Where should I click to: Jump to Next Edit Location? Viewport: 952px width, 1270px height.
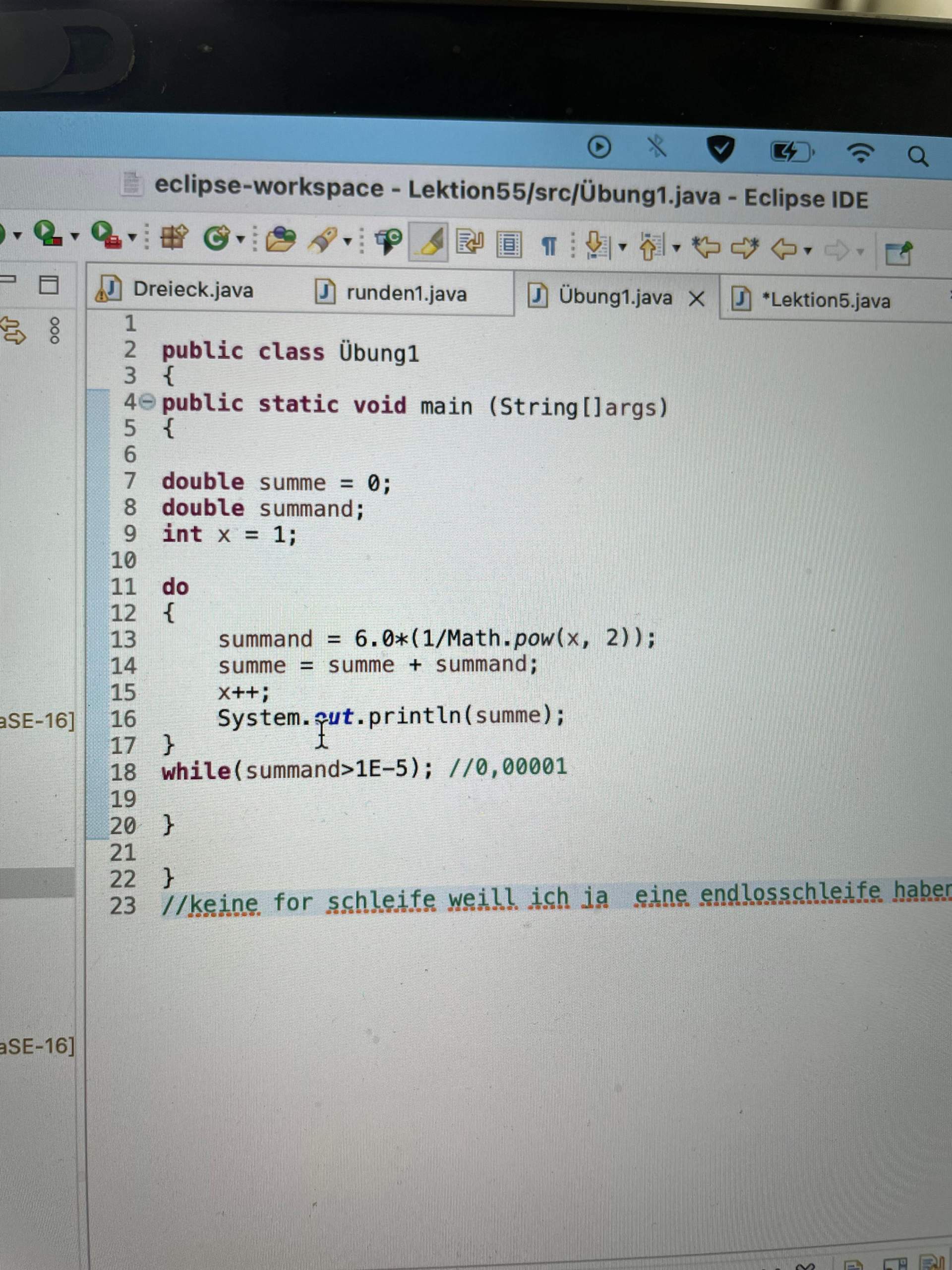coord(745,248)
